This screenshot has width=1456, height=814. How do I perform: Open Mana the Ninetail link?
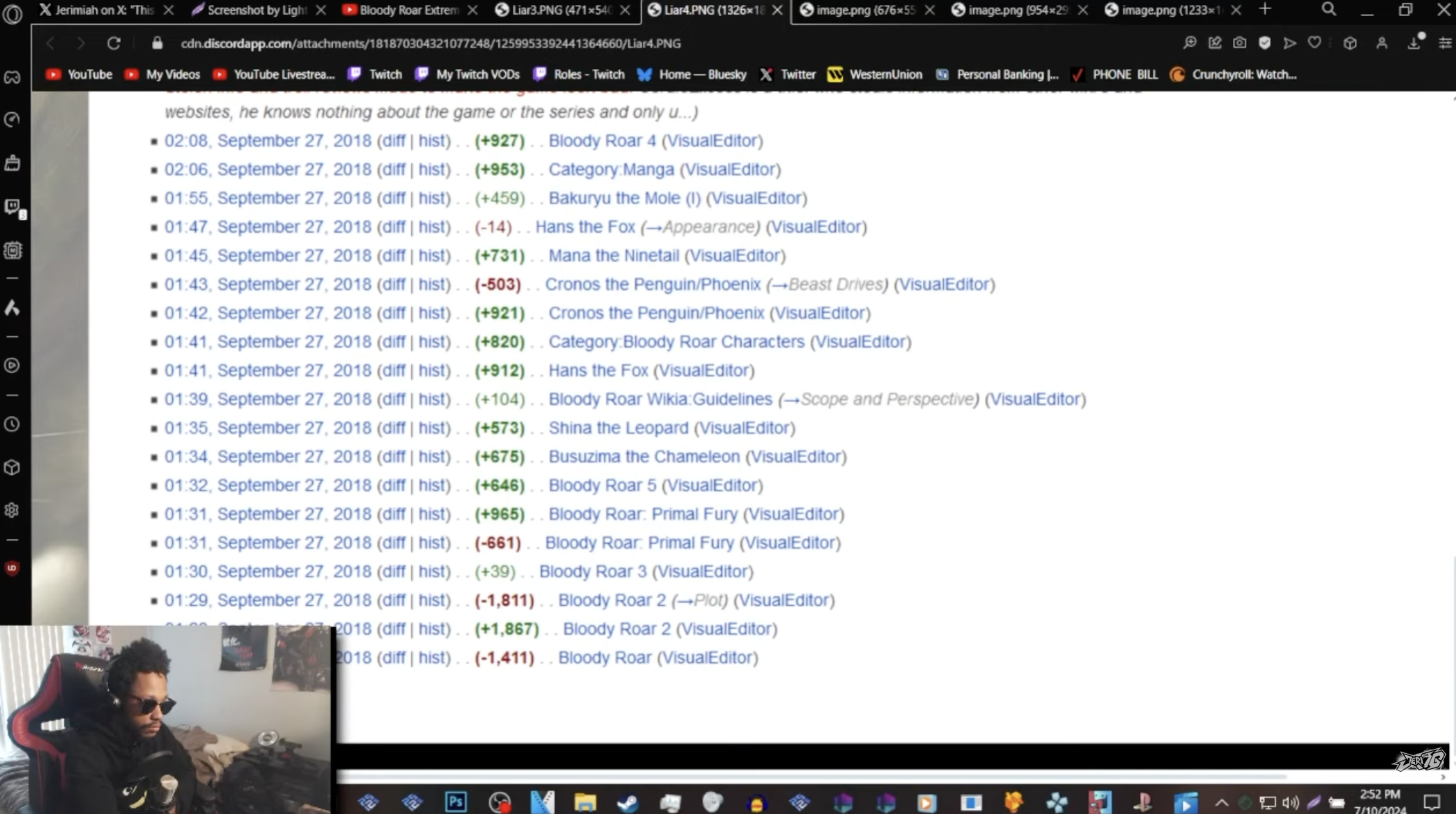[x=613, y=255]
